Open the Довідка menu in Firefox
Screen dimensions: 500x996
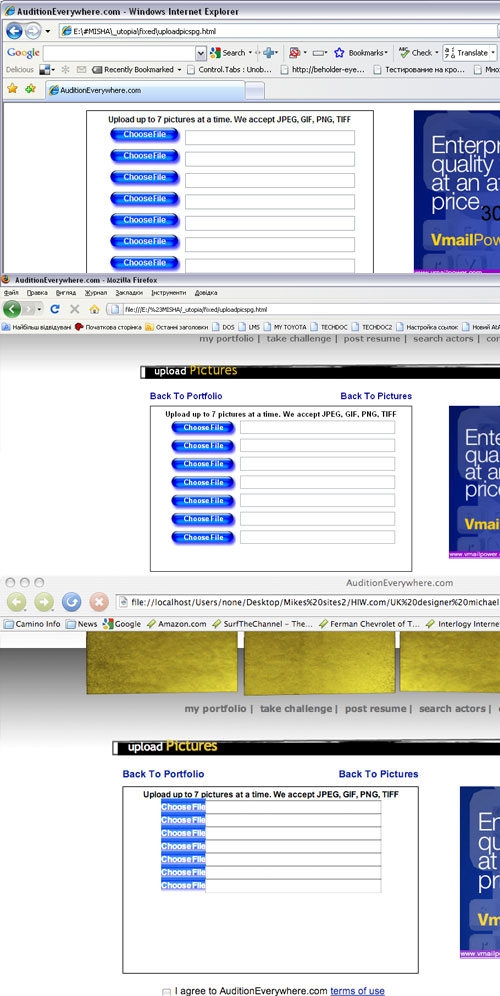[206, 293]
